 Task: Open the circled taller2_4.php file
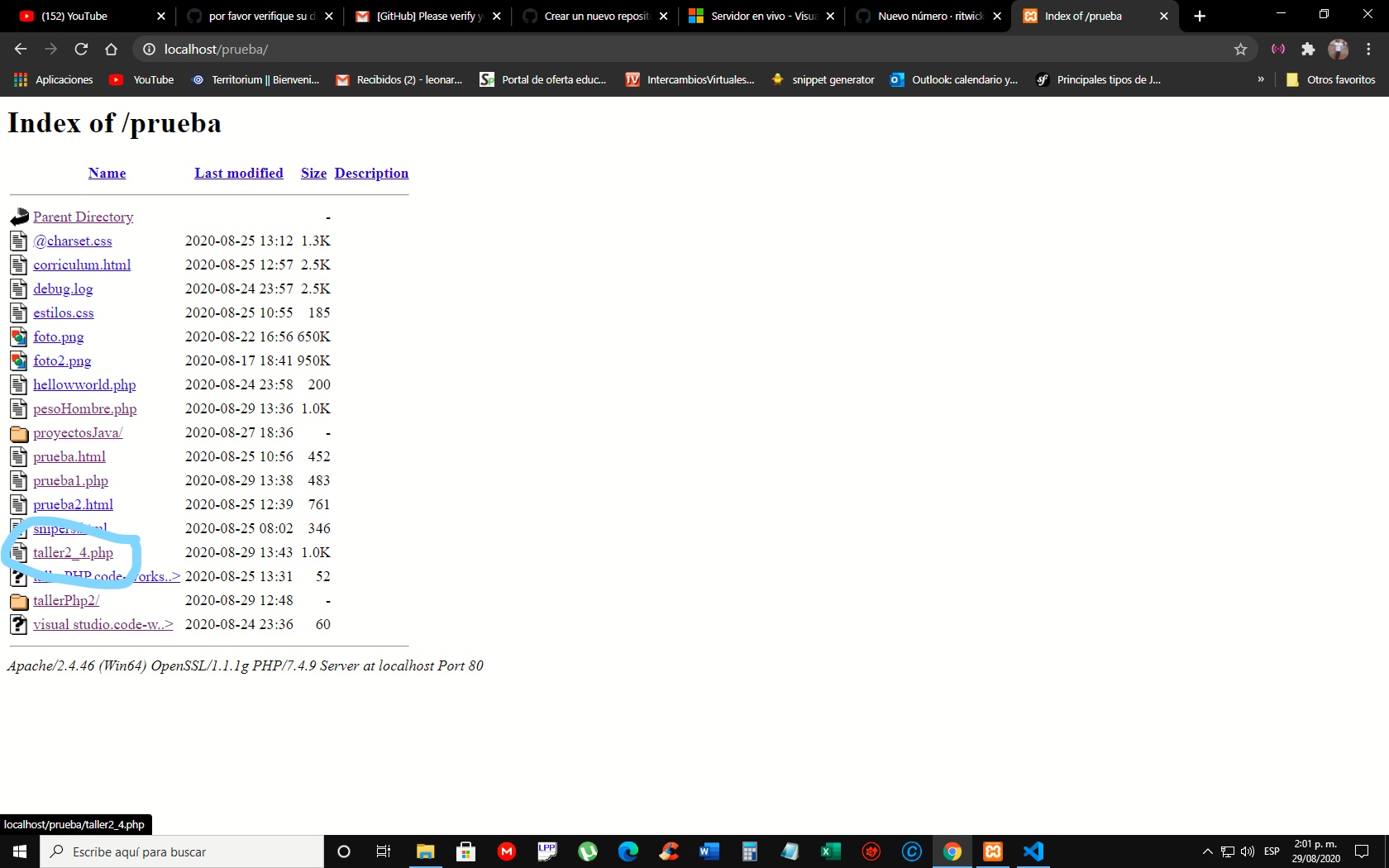tap(73, 552)
